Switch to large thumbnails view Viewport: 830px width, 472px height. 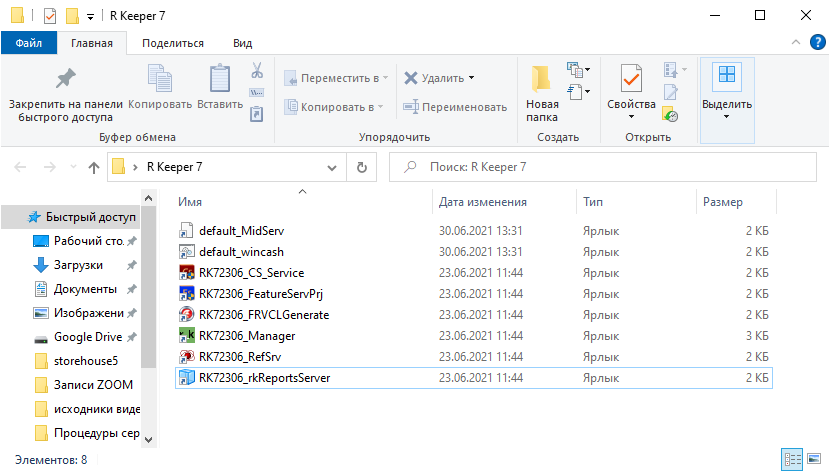click(816, 458)
